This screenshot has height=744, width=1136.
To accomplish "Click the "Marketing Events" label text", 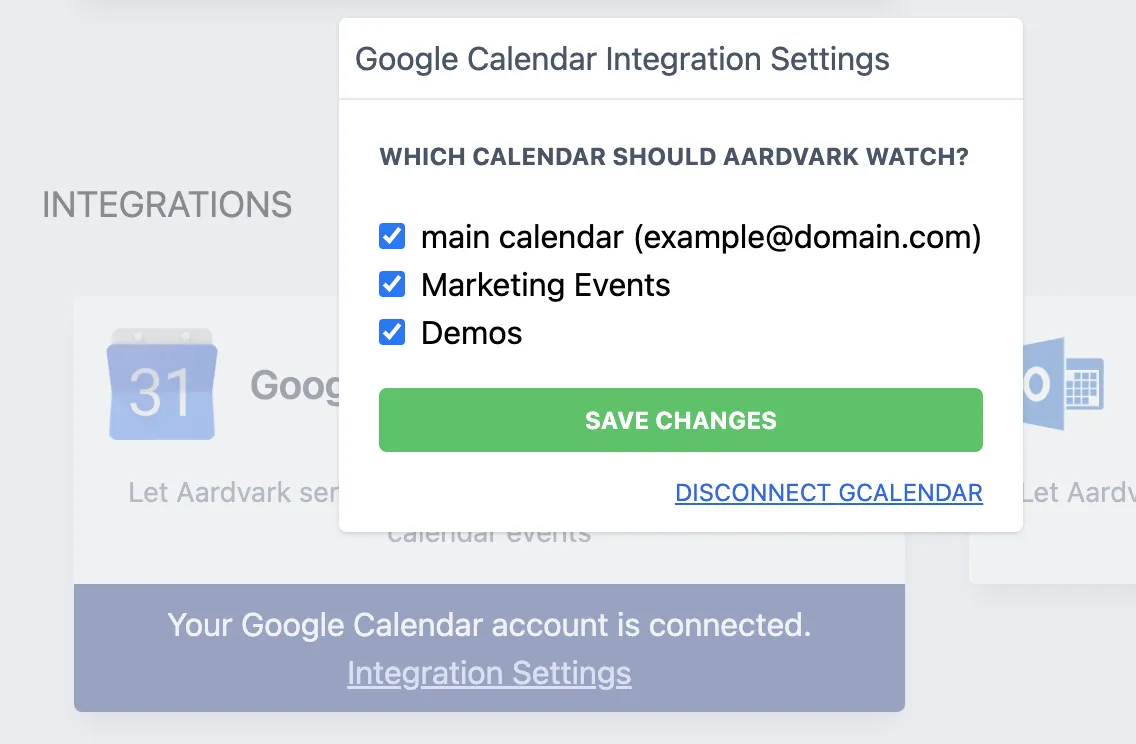I will (x=545, y=285).
